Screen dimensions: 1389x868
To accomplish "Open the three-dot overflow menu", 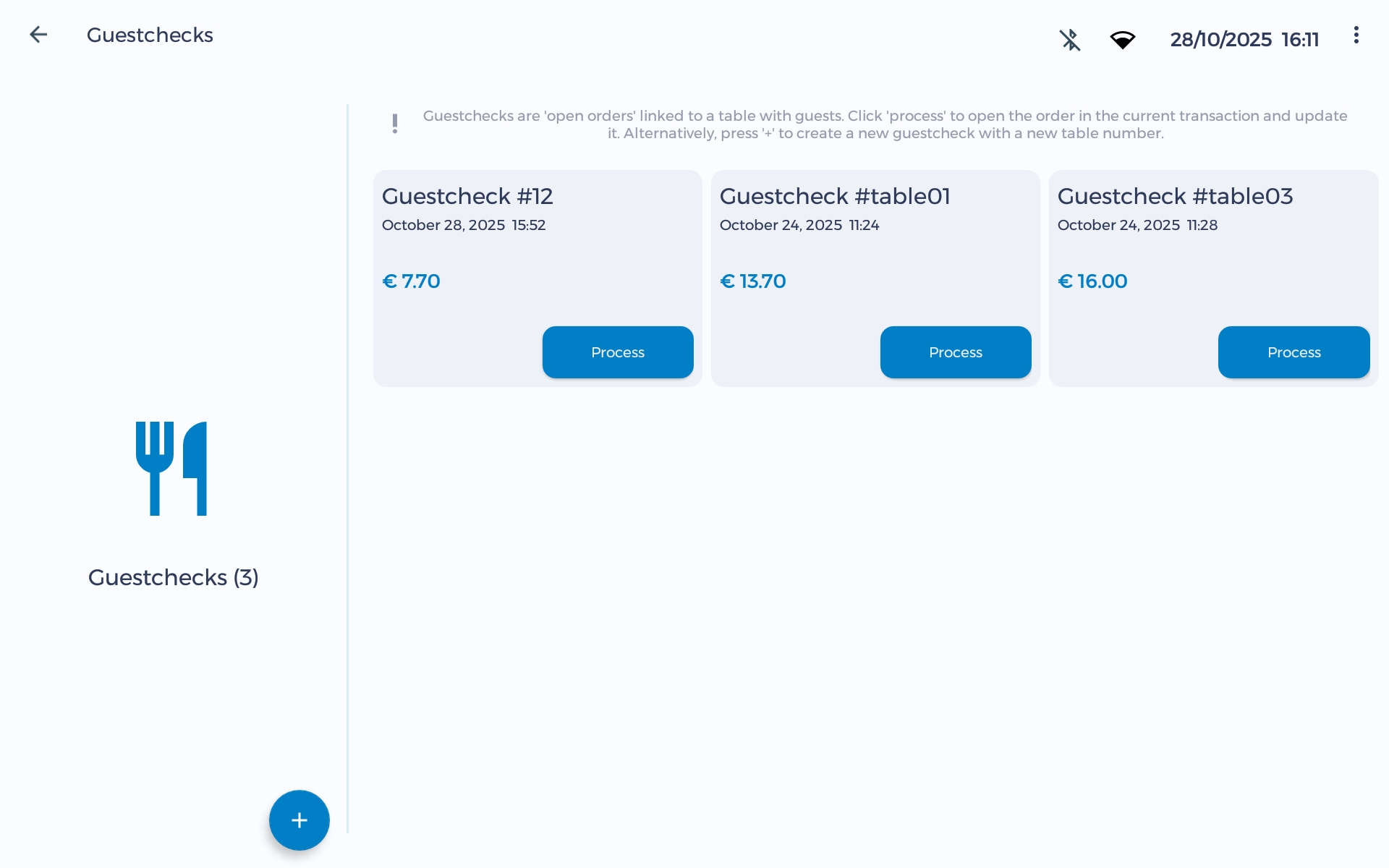I will [x=1356, y=35].
